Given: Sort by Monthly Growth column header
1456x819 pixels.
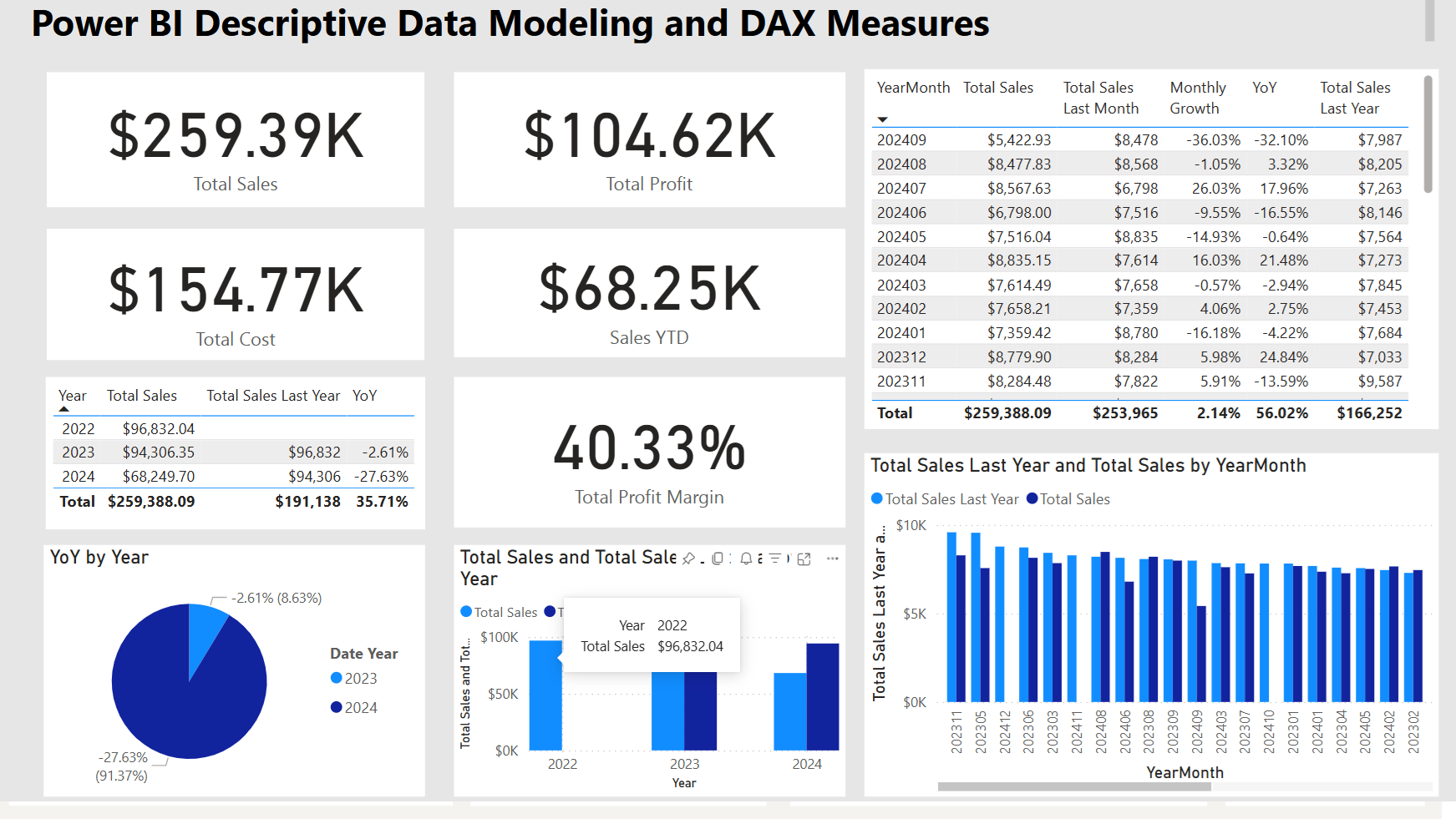Looking at the screenshot, I should point(1197,98).
